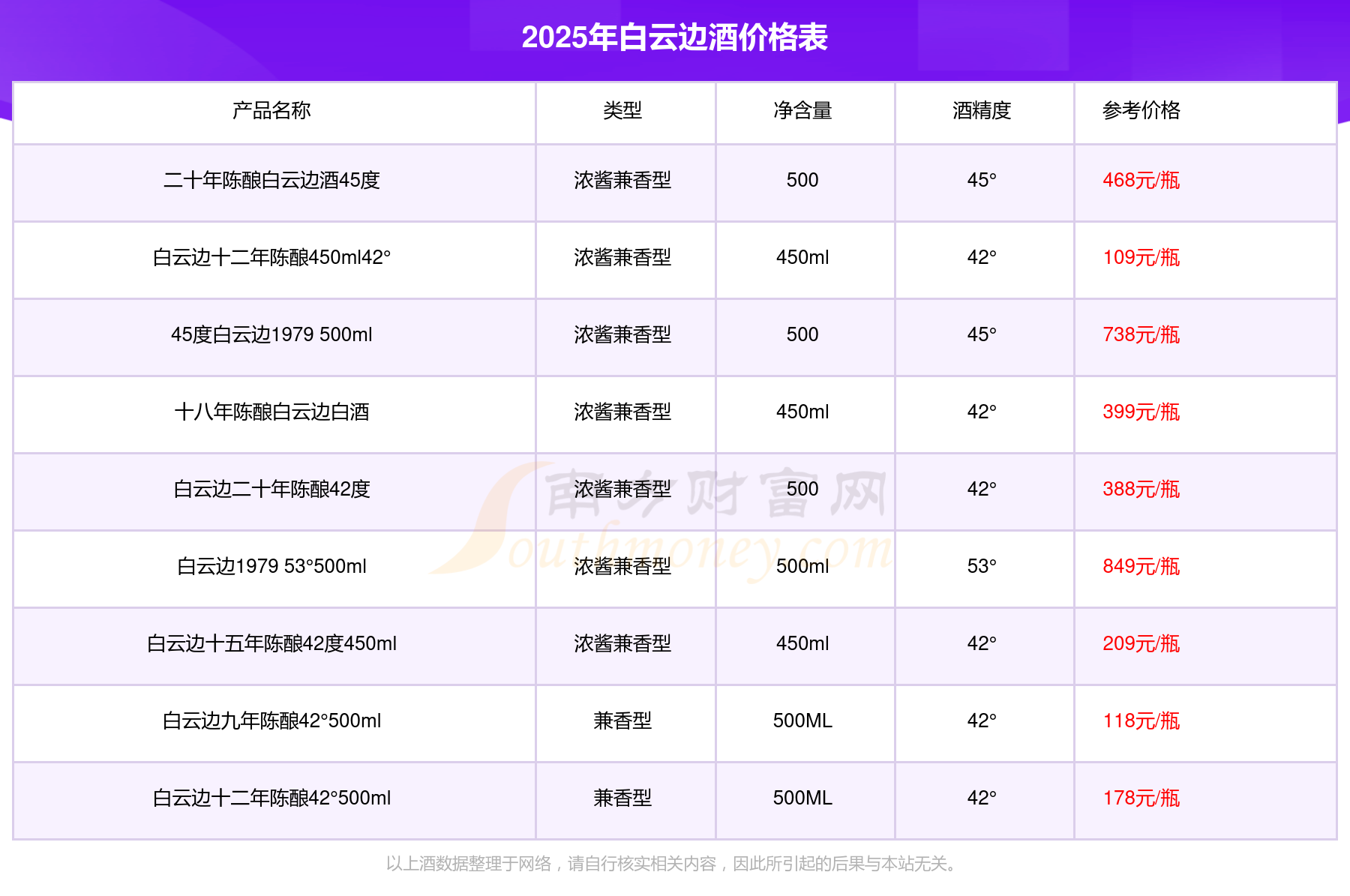Screen dimensions: 1350x896
Task: Click the 类型 column header
Action: 622,110
